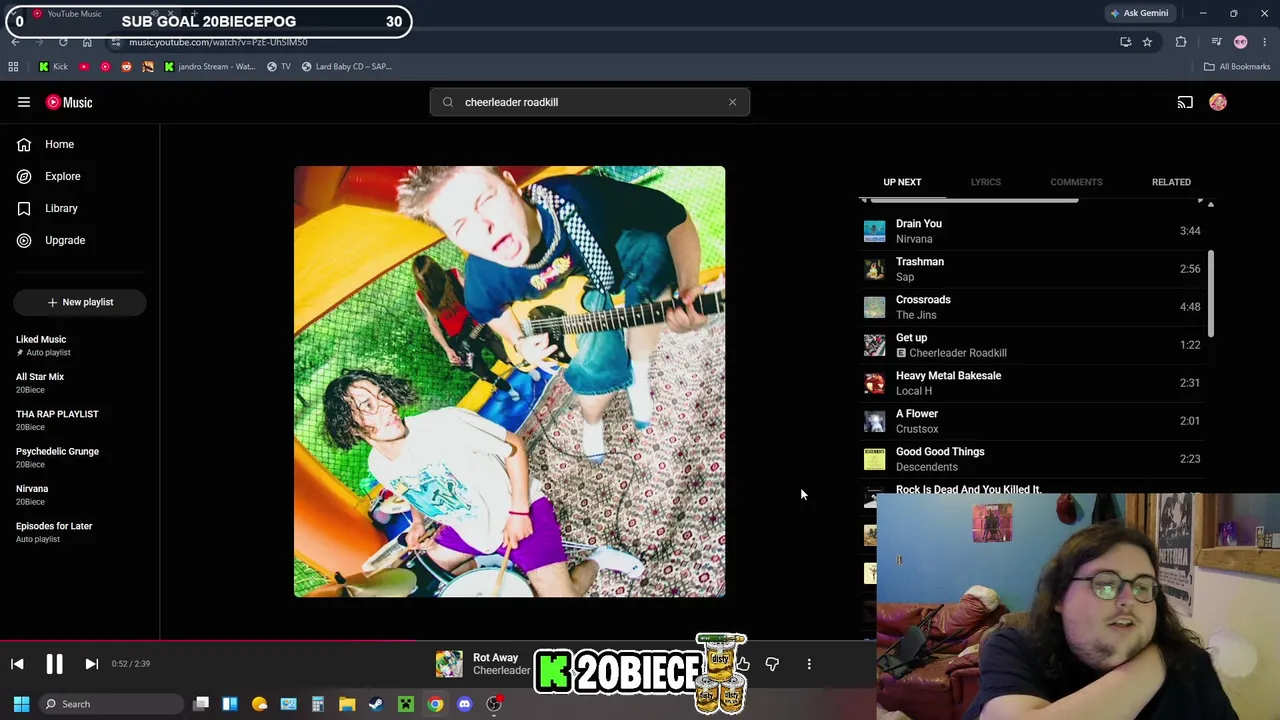Open the Chrome profile avatar
1280x720 pixels.
pyautogui.click(x=1241, y=42)
